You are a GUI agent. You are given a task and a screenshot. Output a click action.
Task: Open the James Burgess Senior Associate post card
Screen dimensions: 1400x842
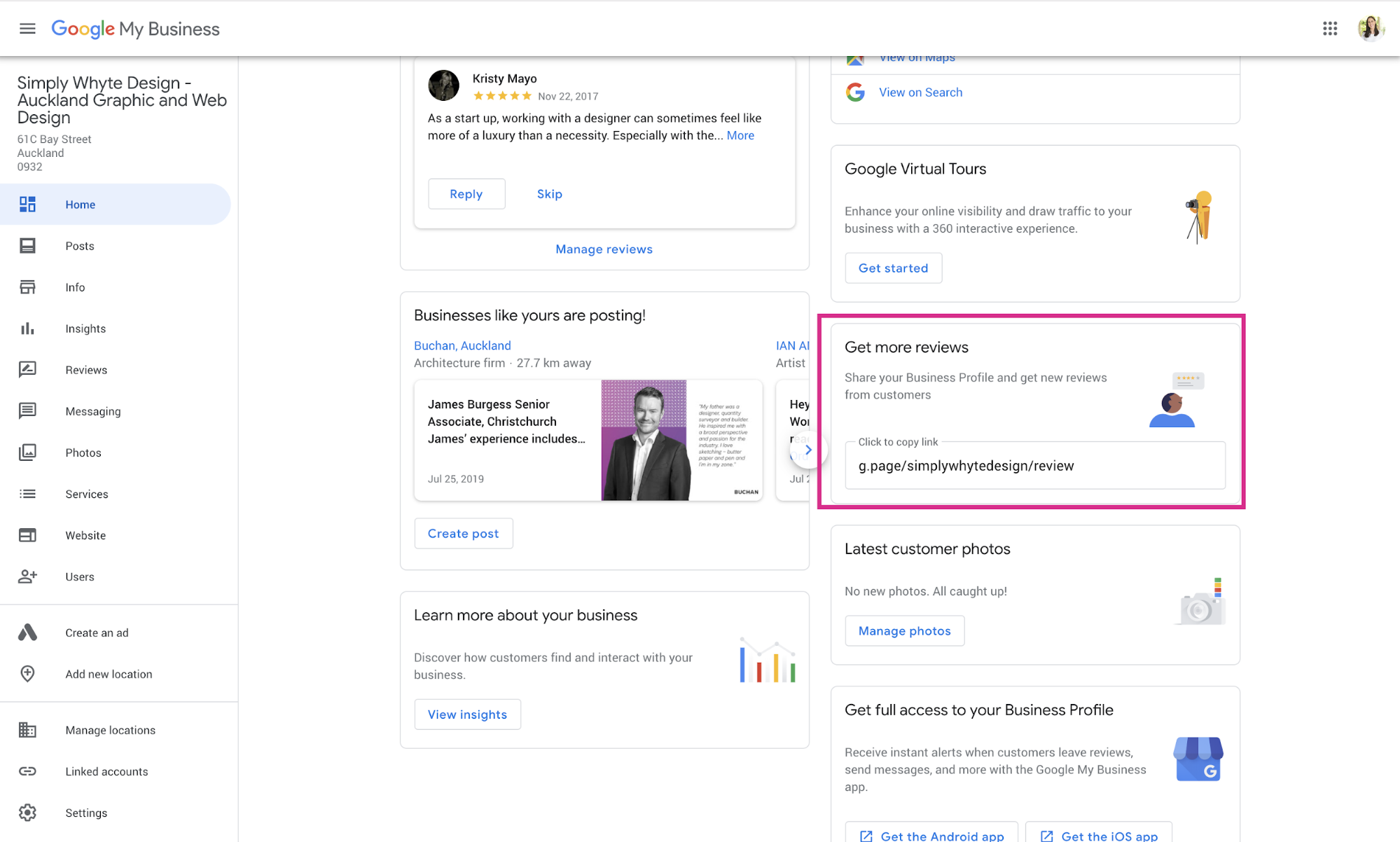click(588, 440)
